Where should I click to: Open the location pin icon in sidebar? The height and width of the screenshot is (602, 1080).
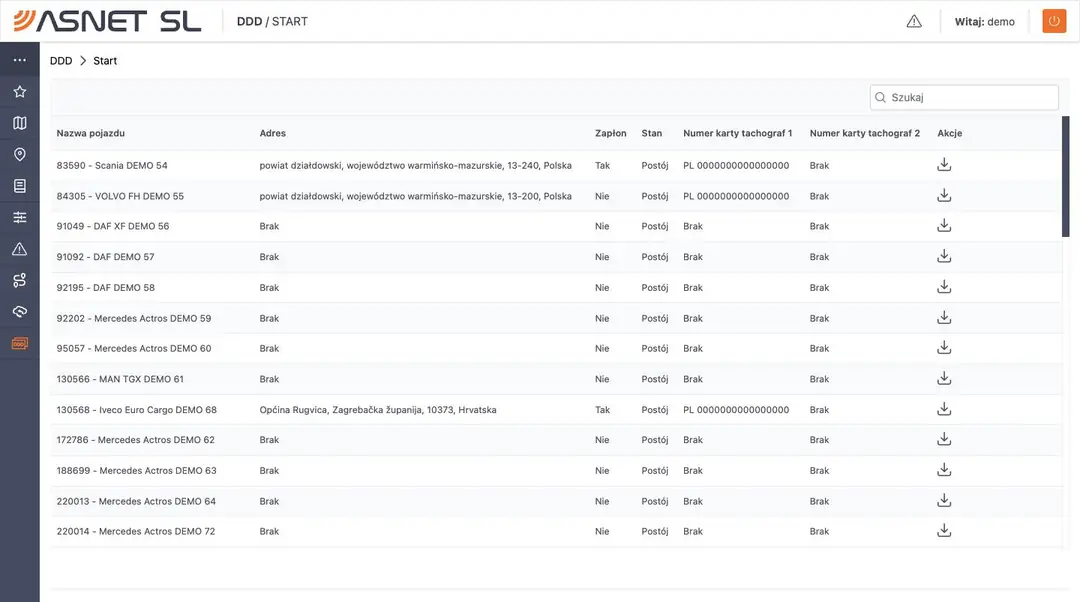coord(19,154)
